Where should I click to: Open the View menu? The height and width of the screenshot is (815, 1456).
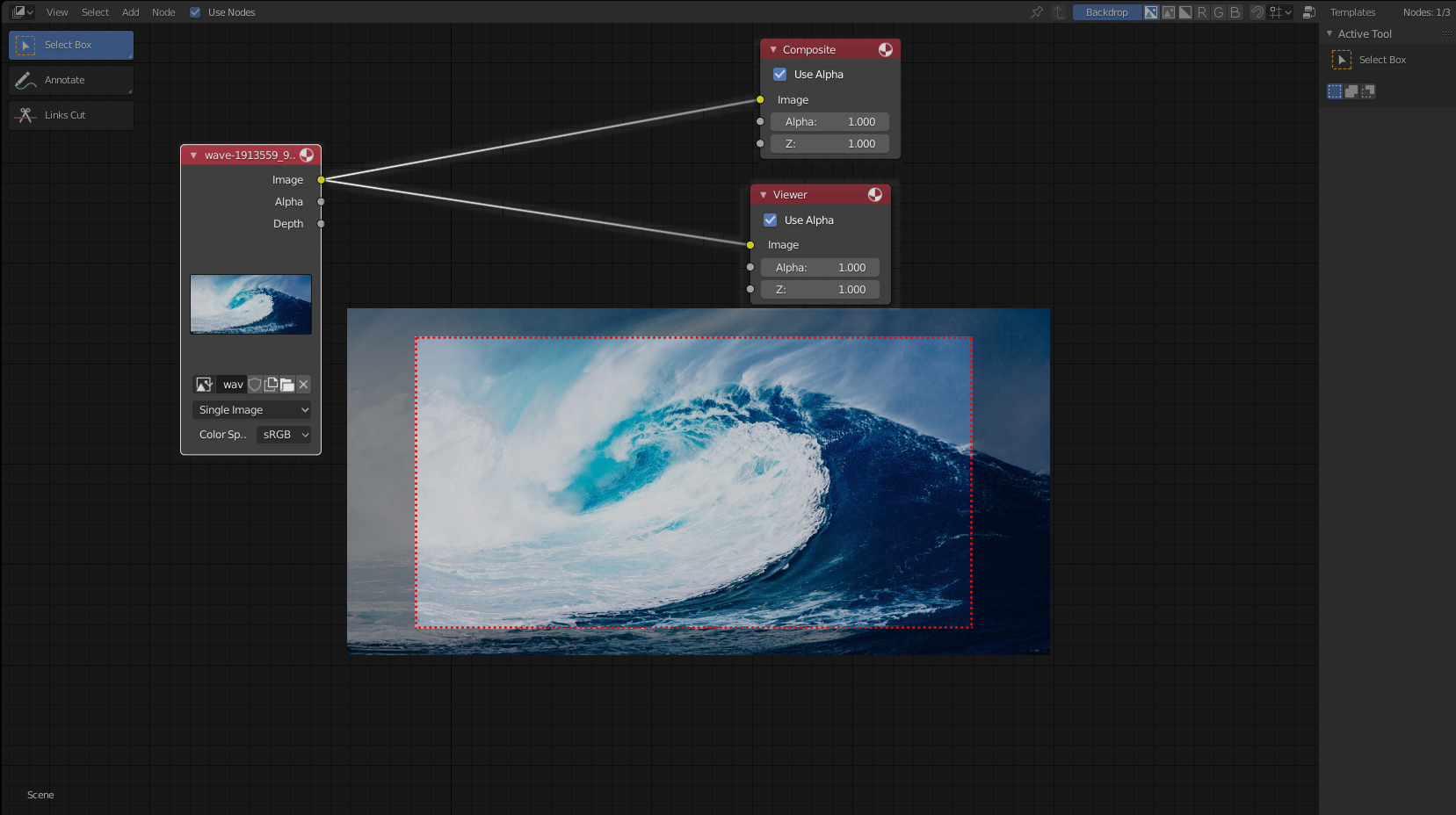click(x=57, y=12)
